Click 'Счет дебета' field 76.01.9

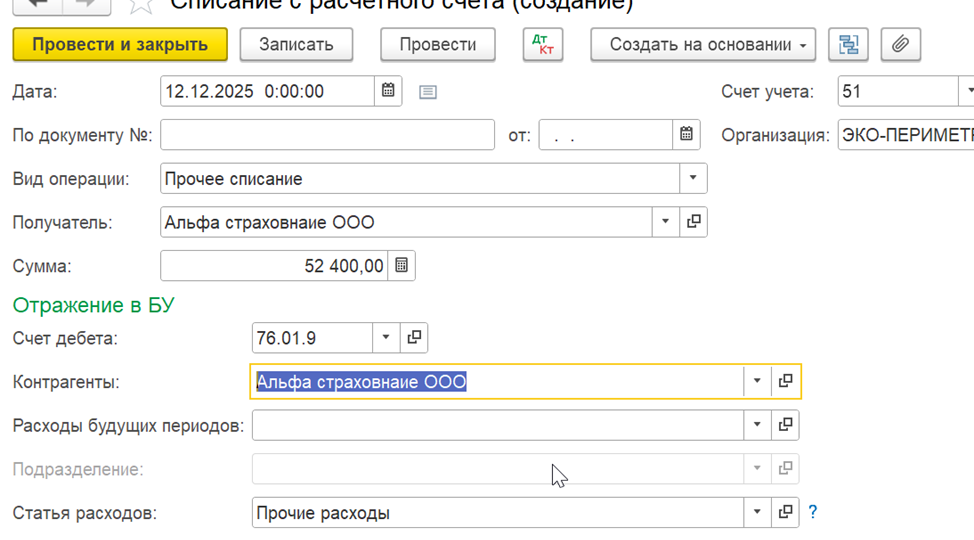tap(312, 337)
